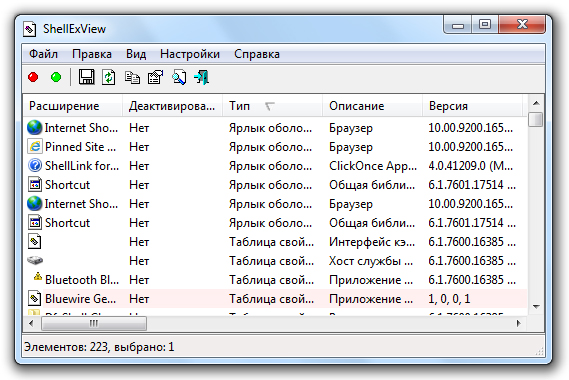Click the Bluewire Ge... row icon
569x380 pixels.
(34, 298)
